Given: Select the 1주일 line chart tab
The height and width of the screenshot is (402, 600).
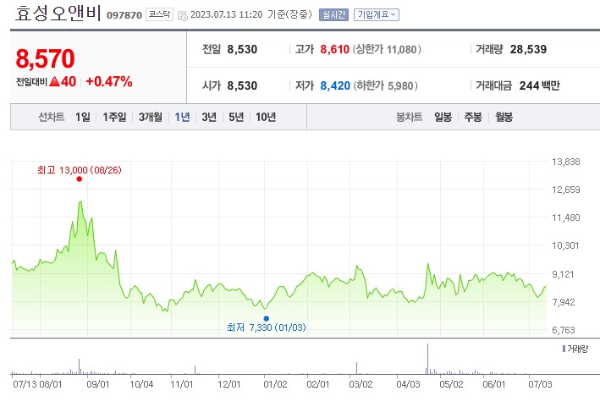Looking at the screenshot, I should [x=114, y=117].
